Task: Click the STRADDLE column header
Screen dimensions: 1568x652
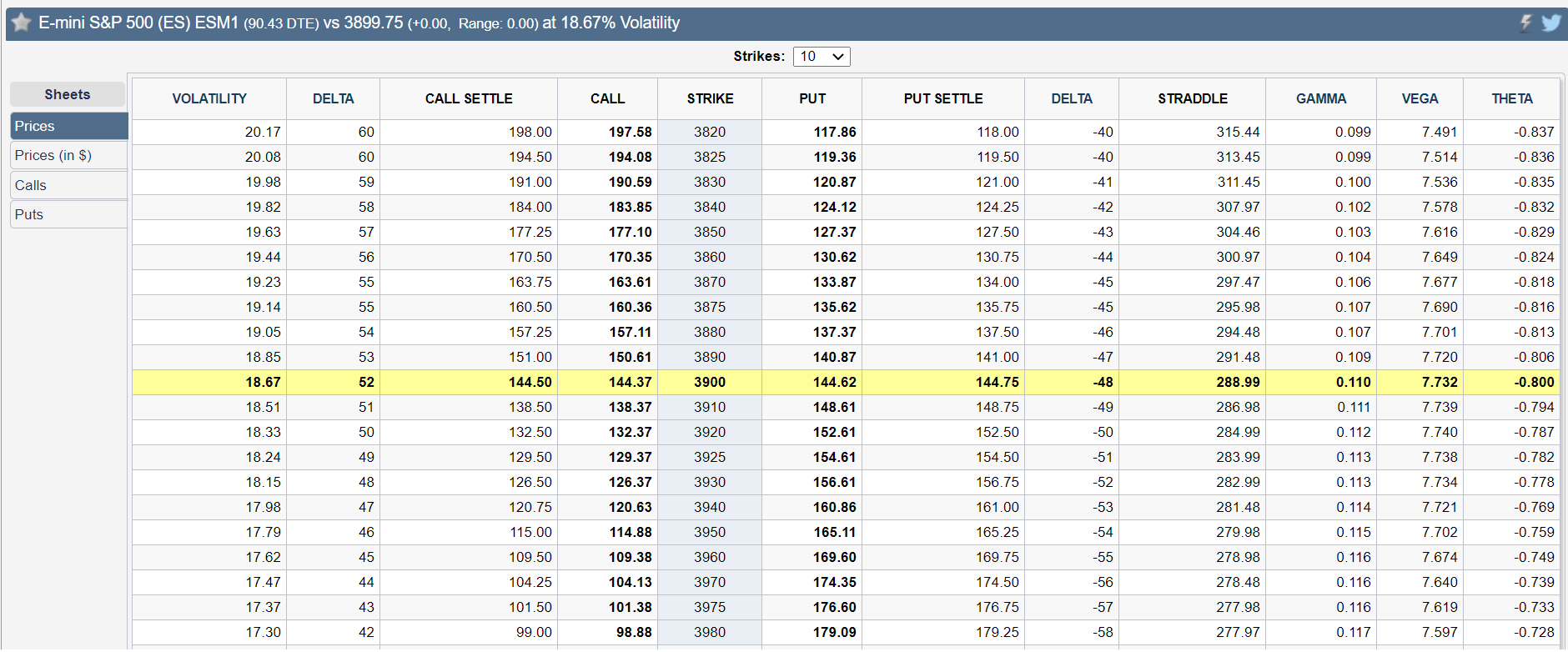Action: (x=1193, y=98)
